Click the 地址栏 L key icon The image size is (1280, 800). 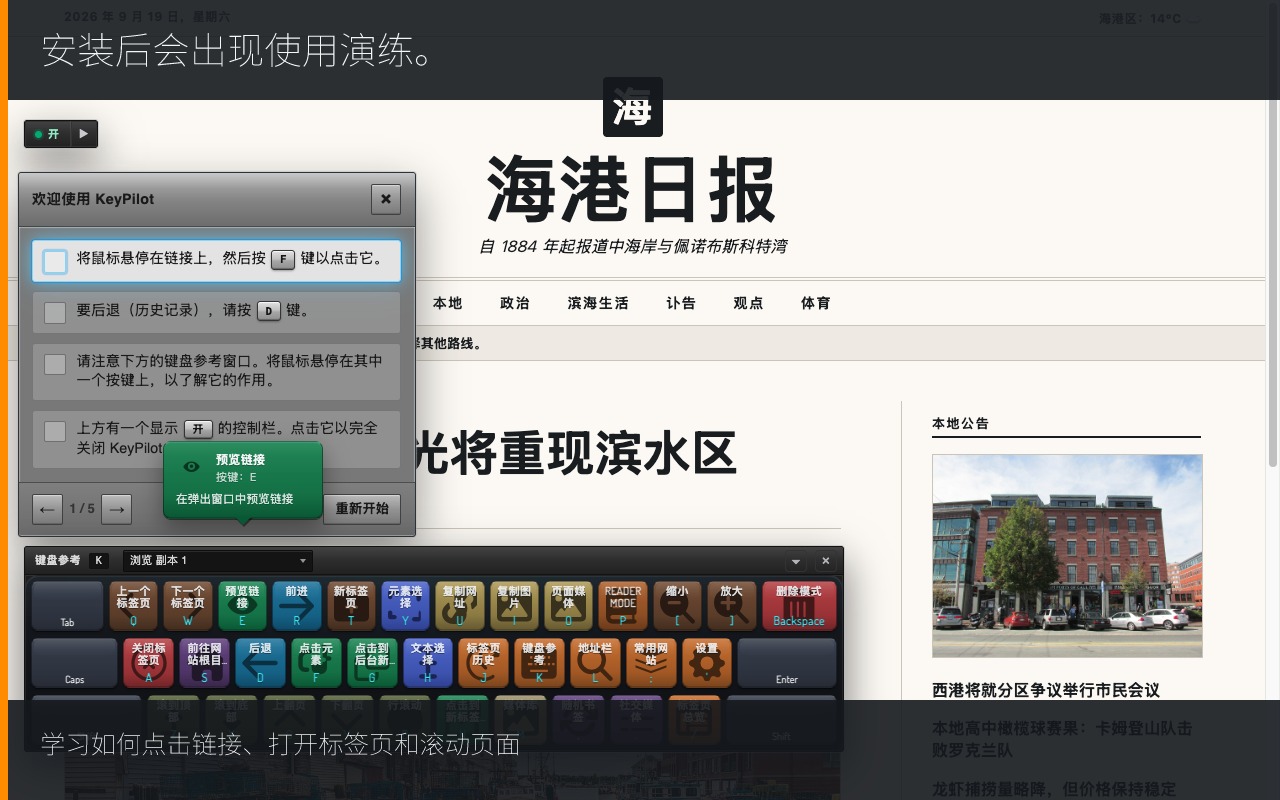point(595,663)
